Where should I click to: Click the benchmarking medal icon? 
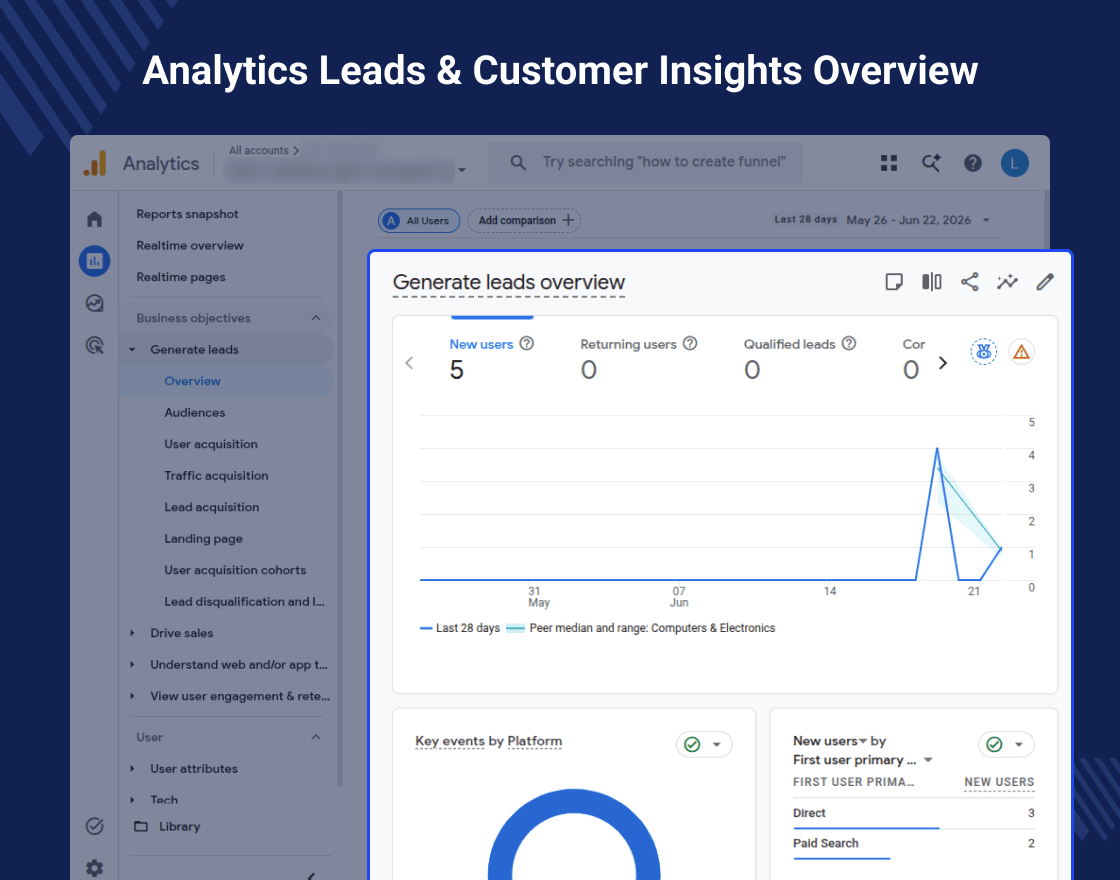[984, 351]
